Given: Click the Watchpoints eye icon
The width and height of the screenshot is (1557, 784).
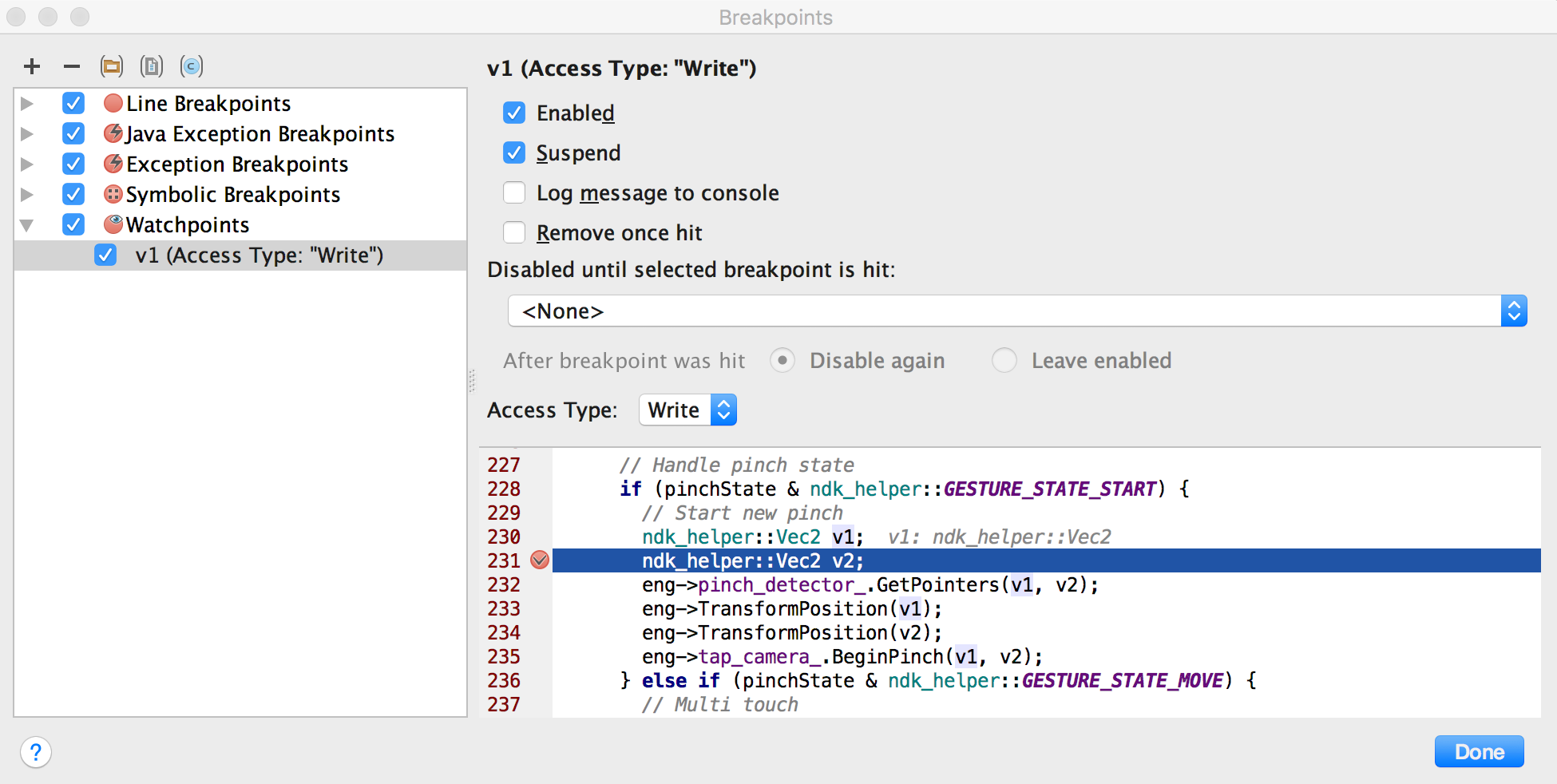Looking at the screenshot, I should 113,225.
